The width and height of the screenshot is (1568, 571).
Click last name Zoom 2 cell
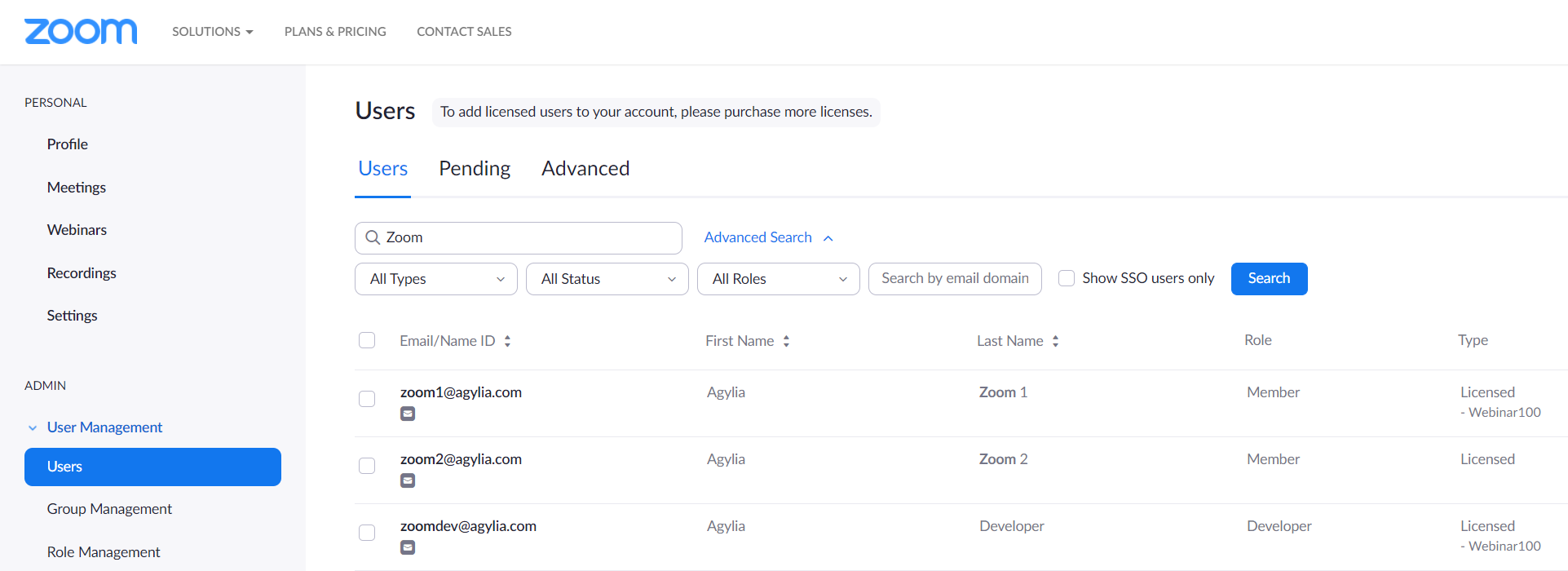pyautogui.click(x=1003, y=459)
